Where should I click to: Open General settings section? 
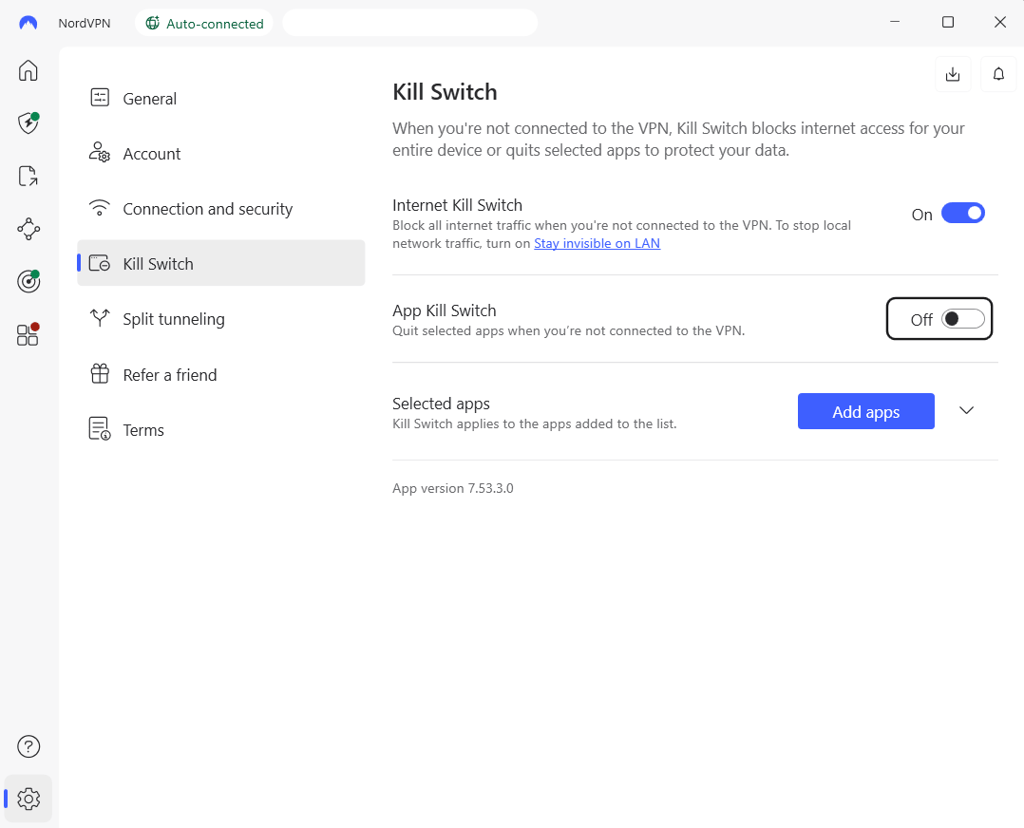pyautogui.click(x=221, y=99)
